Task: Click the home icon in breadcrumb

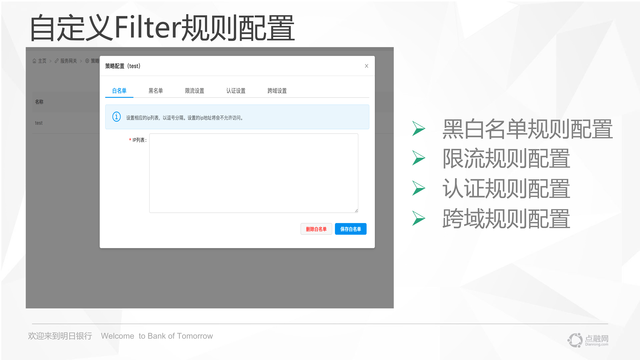Action: point(35,61)
